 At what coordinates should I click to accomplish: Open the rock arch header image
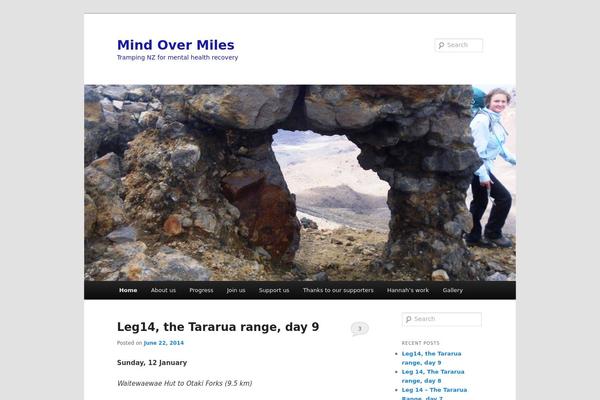click(300, 183)
